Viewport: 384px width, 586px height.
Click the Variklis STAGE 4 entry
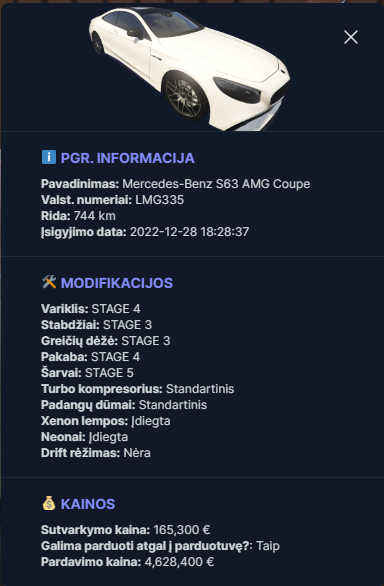coord(90,309)
